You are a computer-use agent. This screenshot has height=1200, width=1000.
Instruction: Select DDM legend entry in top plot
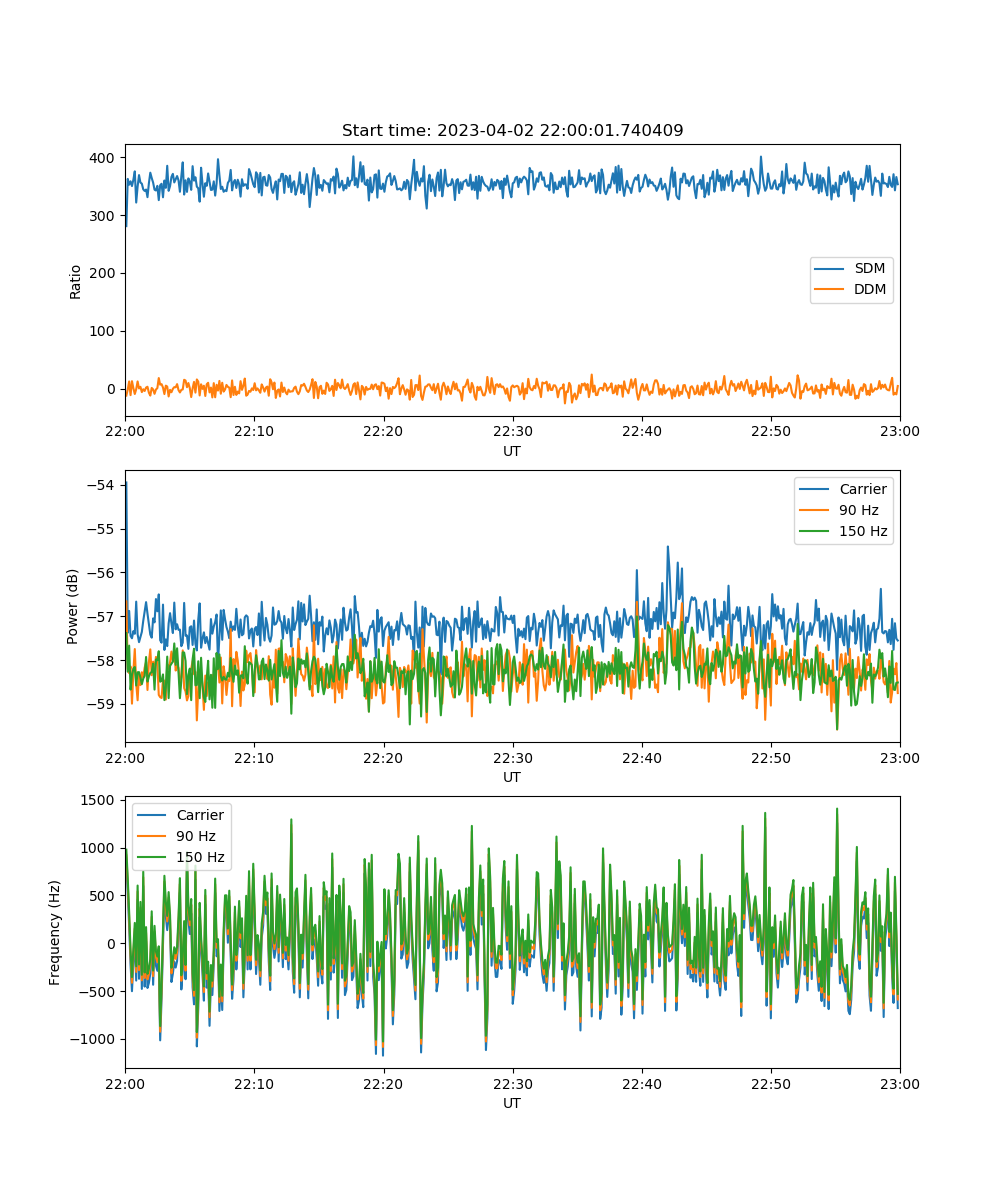(851, 290)
